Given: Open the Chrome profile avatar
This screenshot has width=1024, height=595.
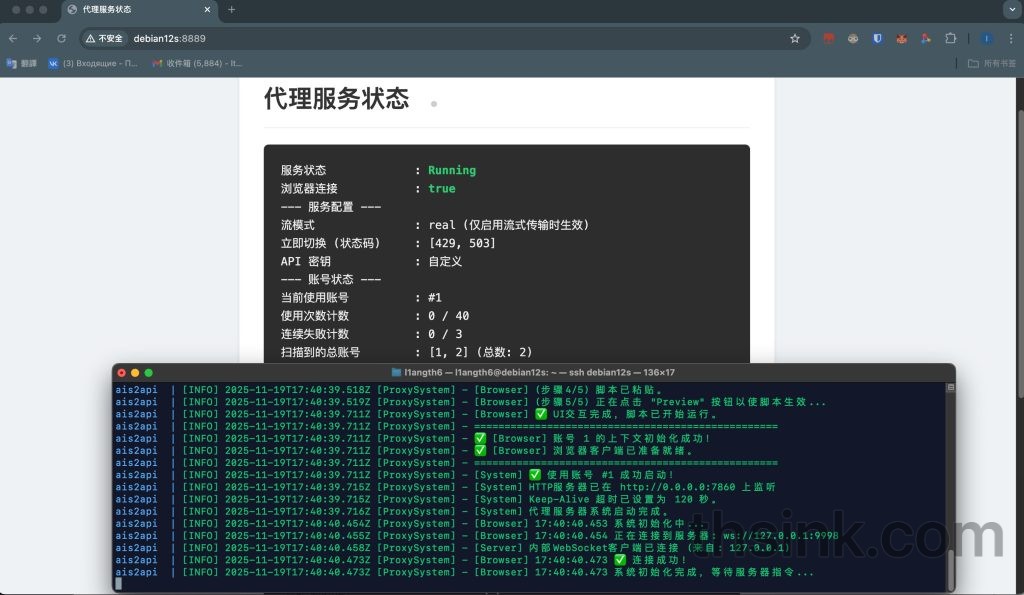Looking at the screenshot, I should [986, 38].
